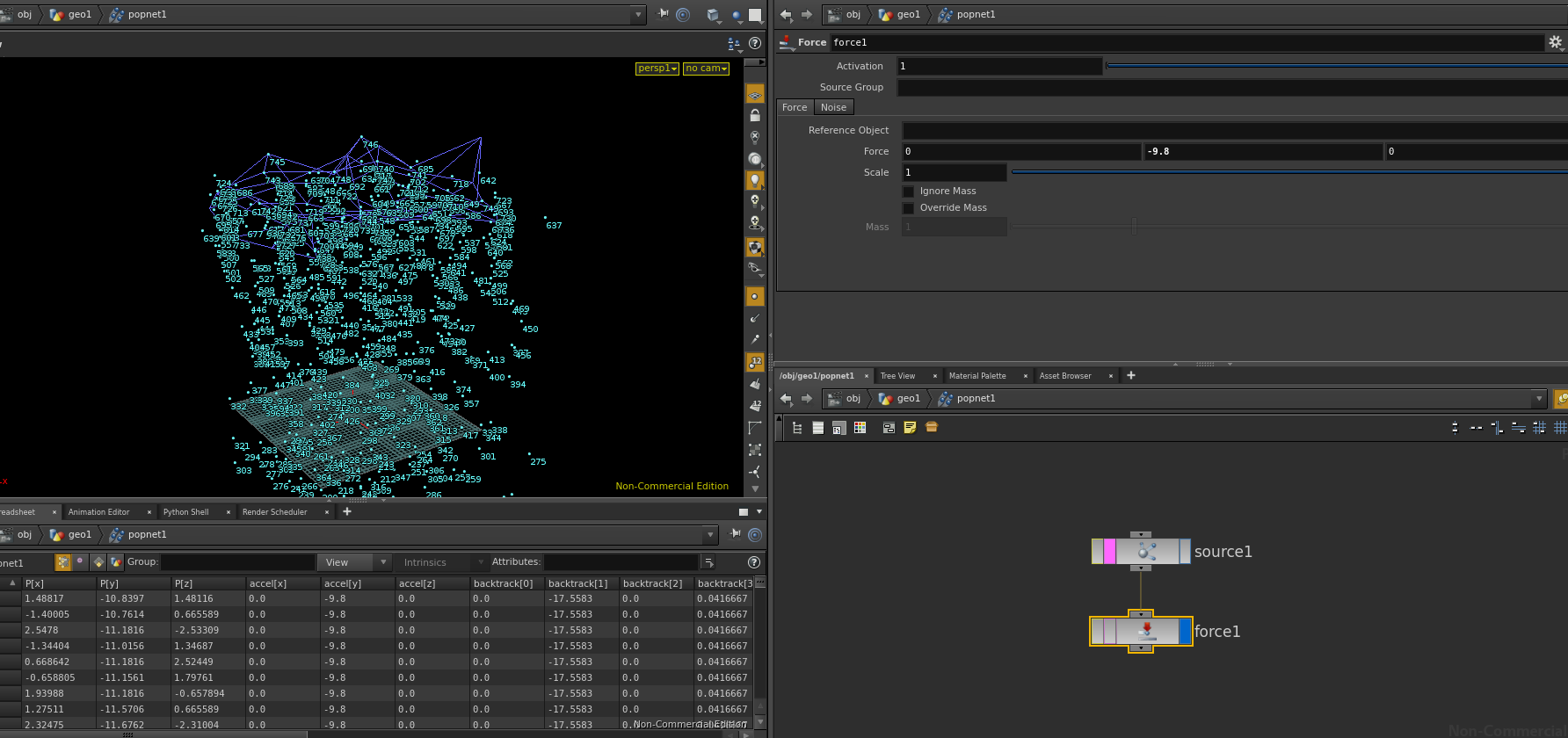
Task: Toggle display flag on force1 node
Action: (1185, 632)
